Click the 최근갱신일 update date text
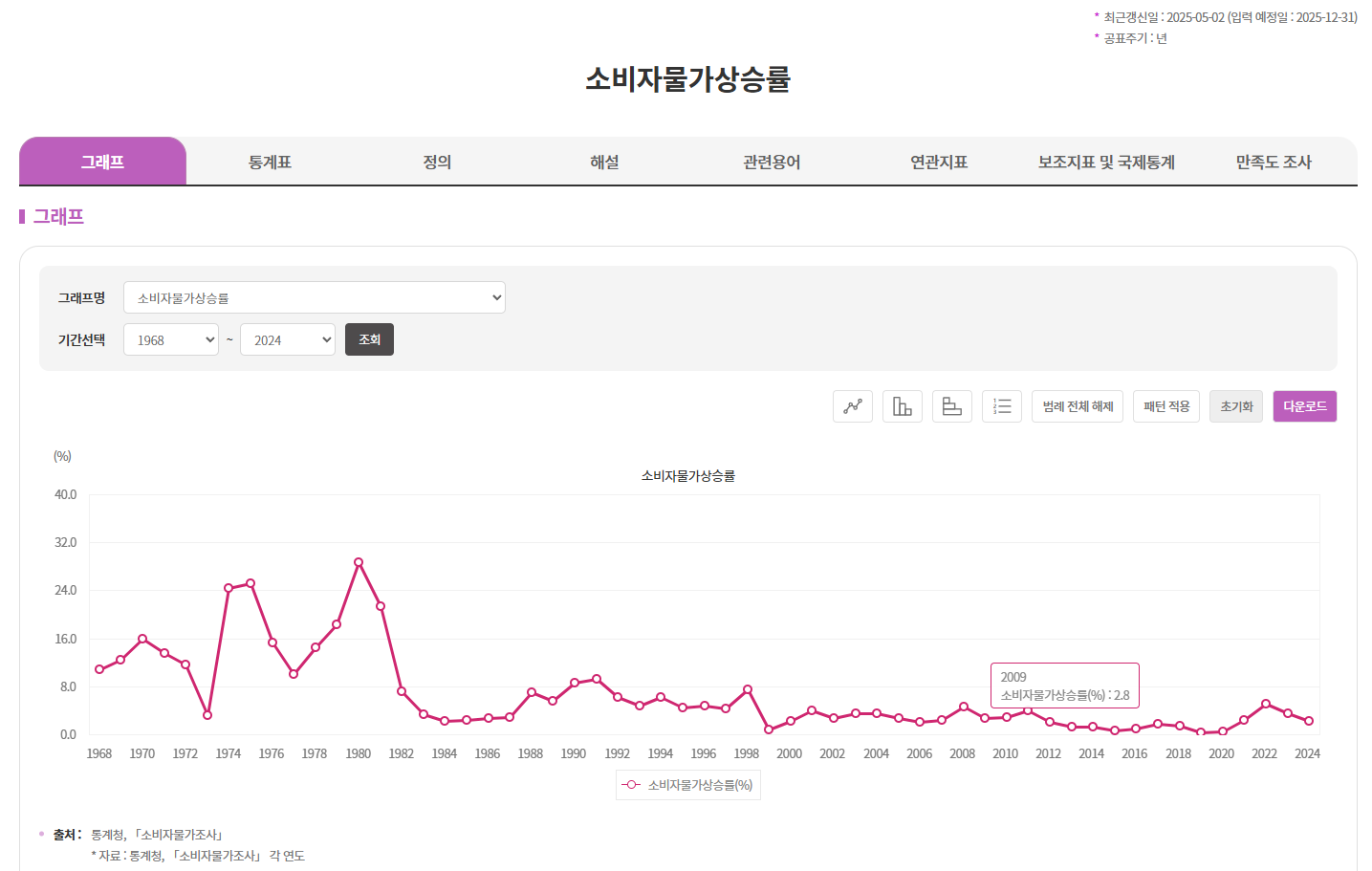The image size is (1372, 871). pos(1230,17)
